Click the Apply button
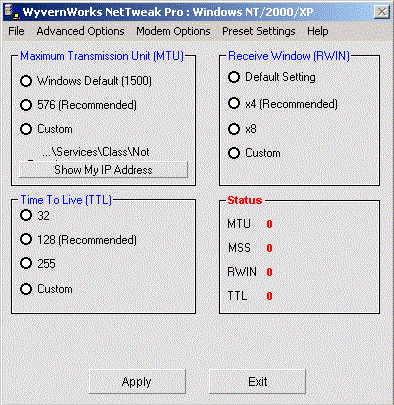 click(137, 381)
